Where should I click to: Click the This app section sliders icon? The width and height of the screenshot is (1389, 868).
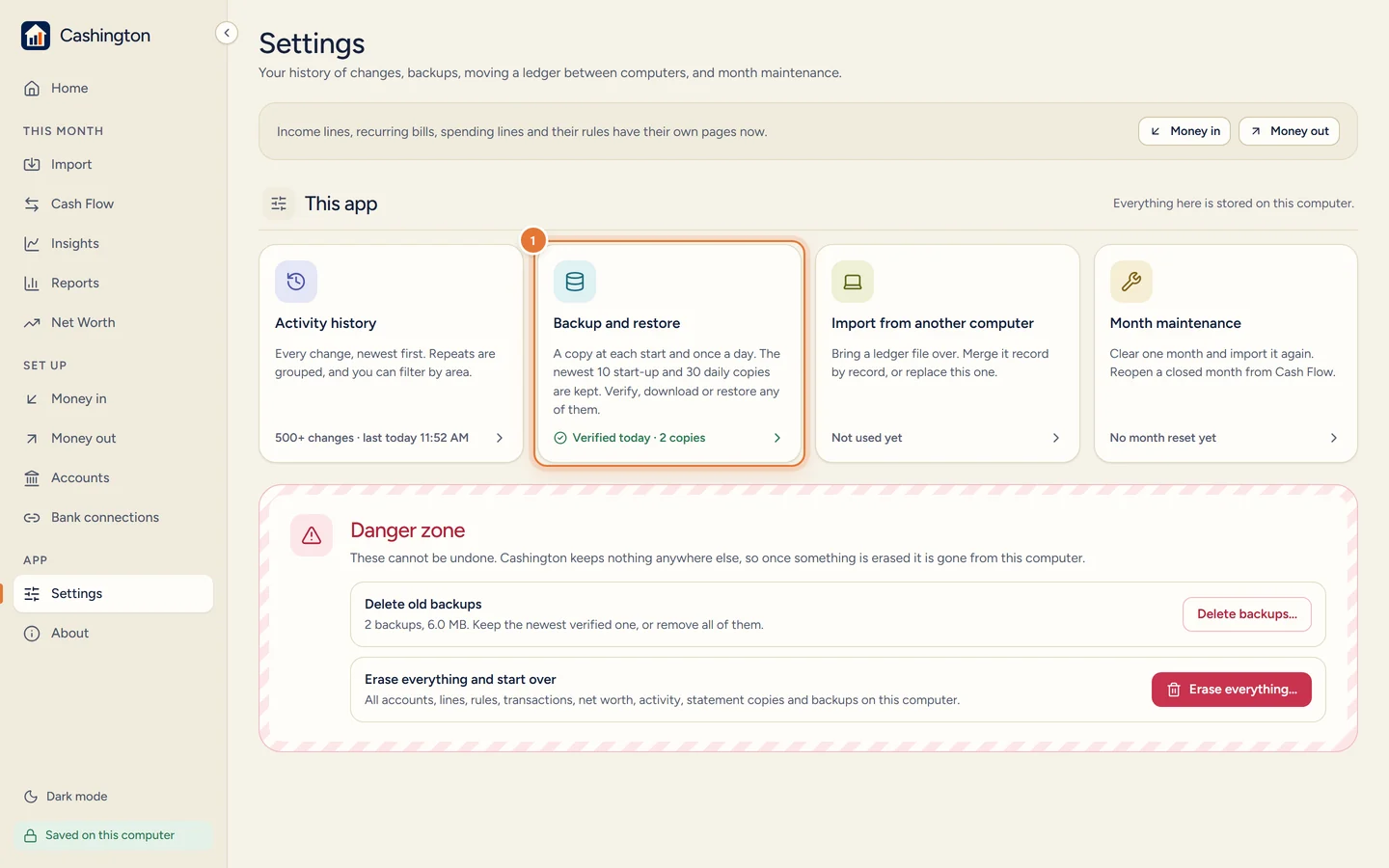[x=279, y=203]
